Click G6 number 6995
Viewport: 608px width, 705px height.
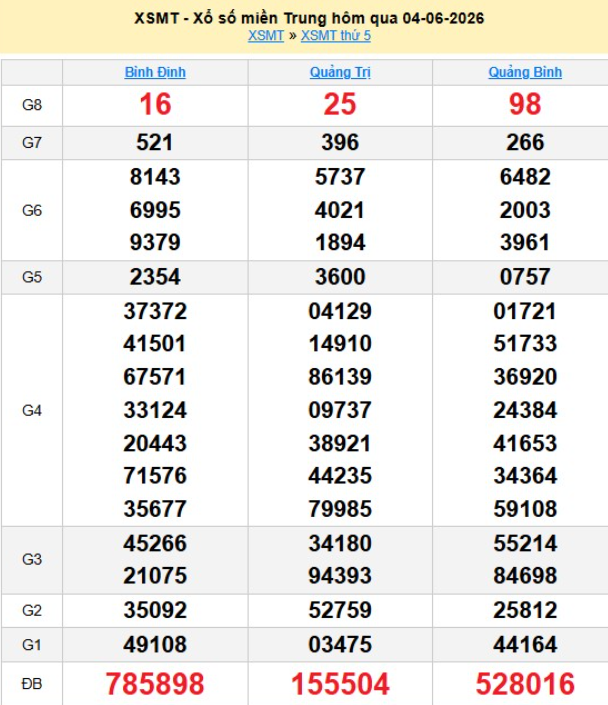click(x=155, y=210)
